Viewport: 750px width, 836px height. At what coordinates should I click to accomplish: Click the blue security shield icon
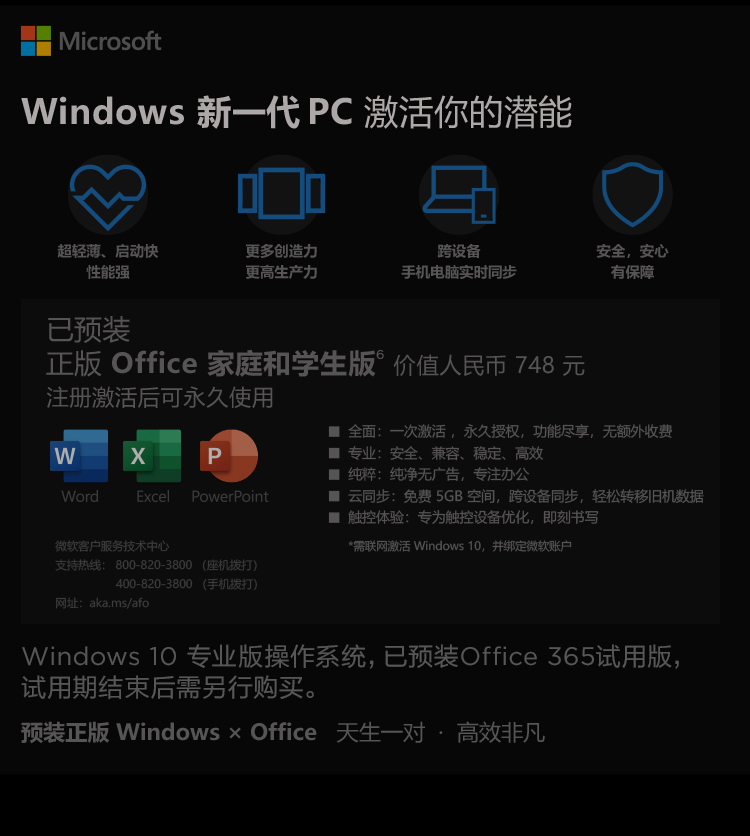pyautogui.click(x=632, y=194)
